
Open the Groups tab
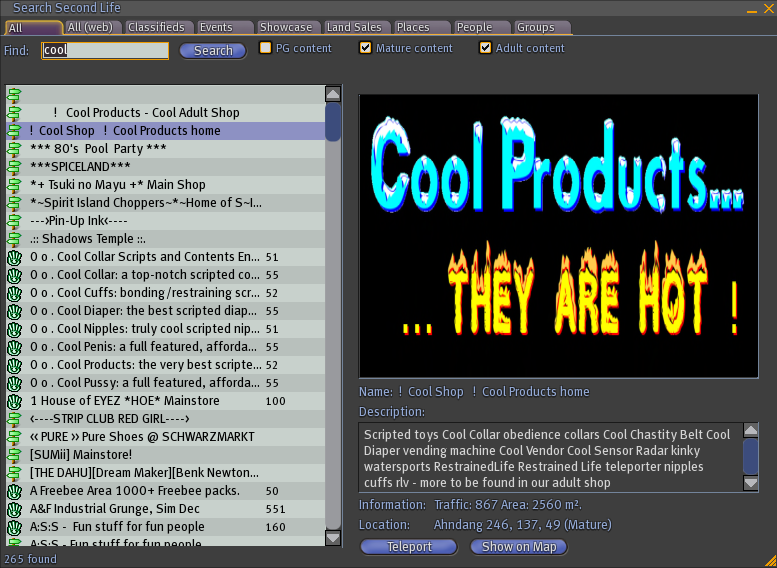pos(543,27)
